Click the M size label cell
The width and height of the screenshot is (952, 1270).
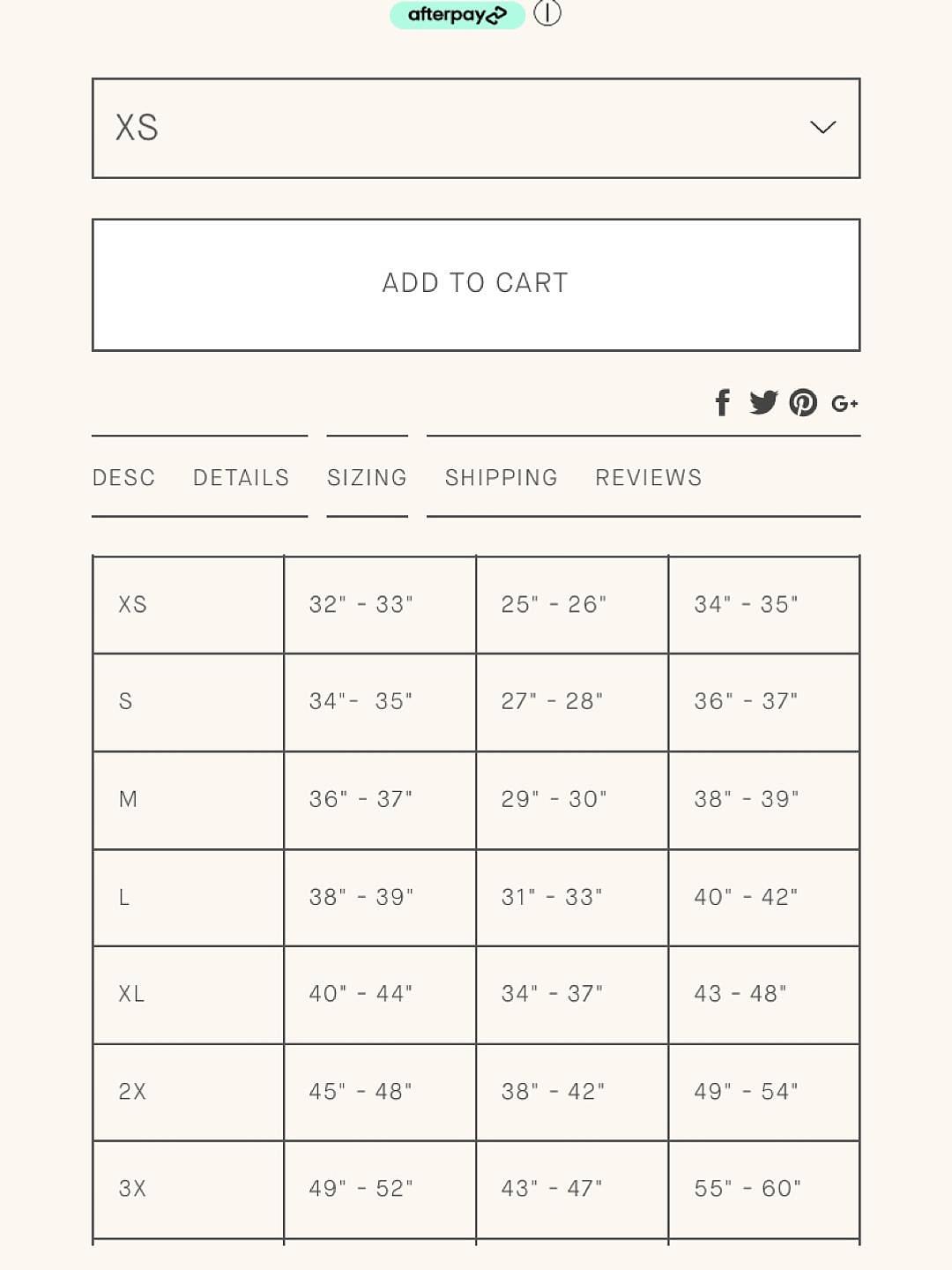coord(188,800)
